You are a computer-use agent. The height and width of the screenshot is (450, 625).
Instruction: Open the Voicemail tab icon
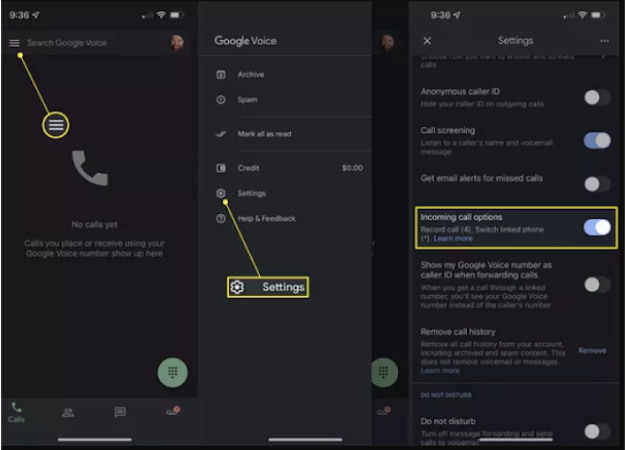point(173,411)
